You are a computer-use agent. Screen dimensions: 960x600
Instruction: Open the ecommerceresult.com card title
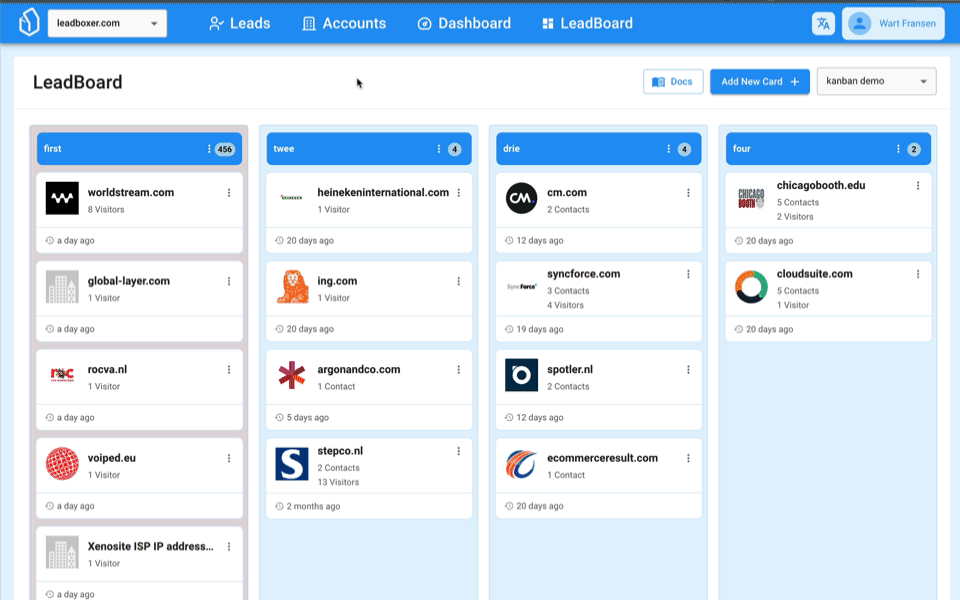click(602, 458)
